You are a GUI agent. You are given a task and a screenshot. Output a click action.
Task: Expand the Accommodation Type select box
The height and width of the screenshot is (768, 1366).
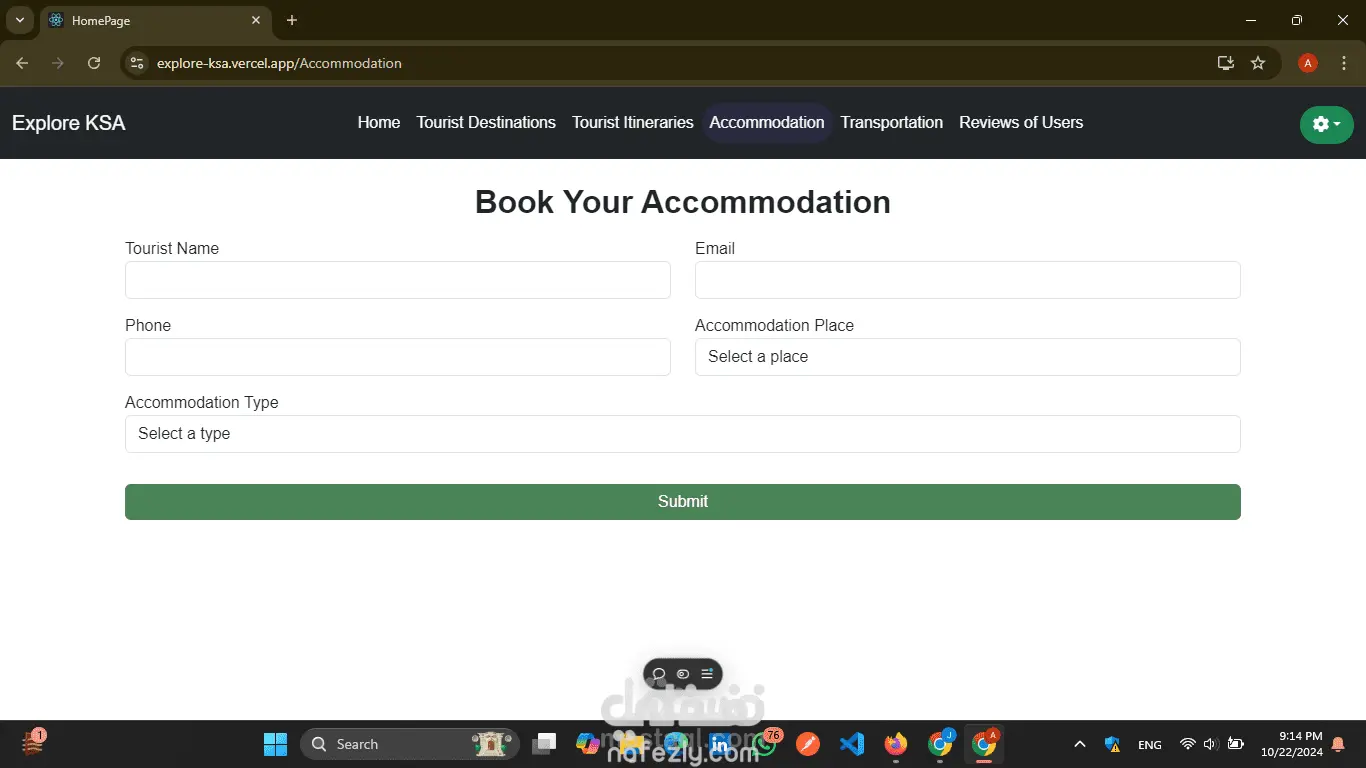(682, 434)
